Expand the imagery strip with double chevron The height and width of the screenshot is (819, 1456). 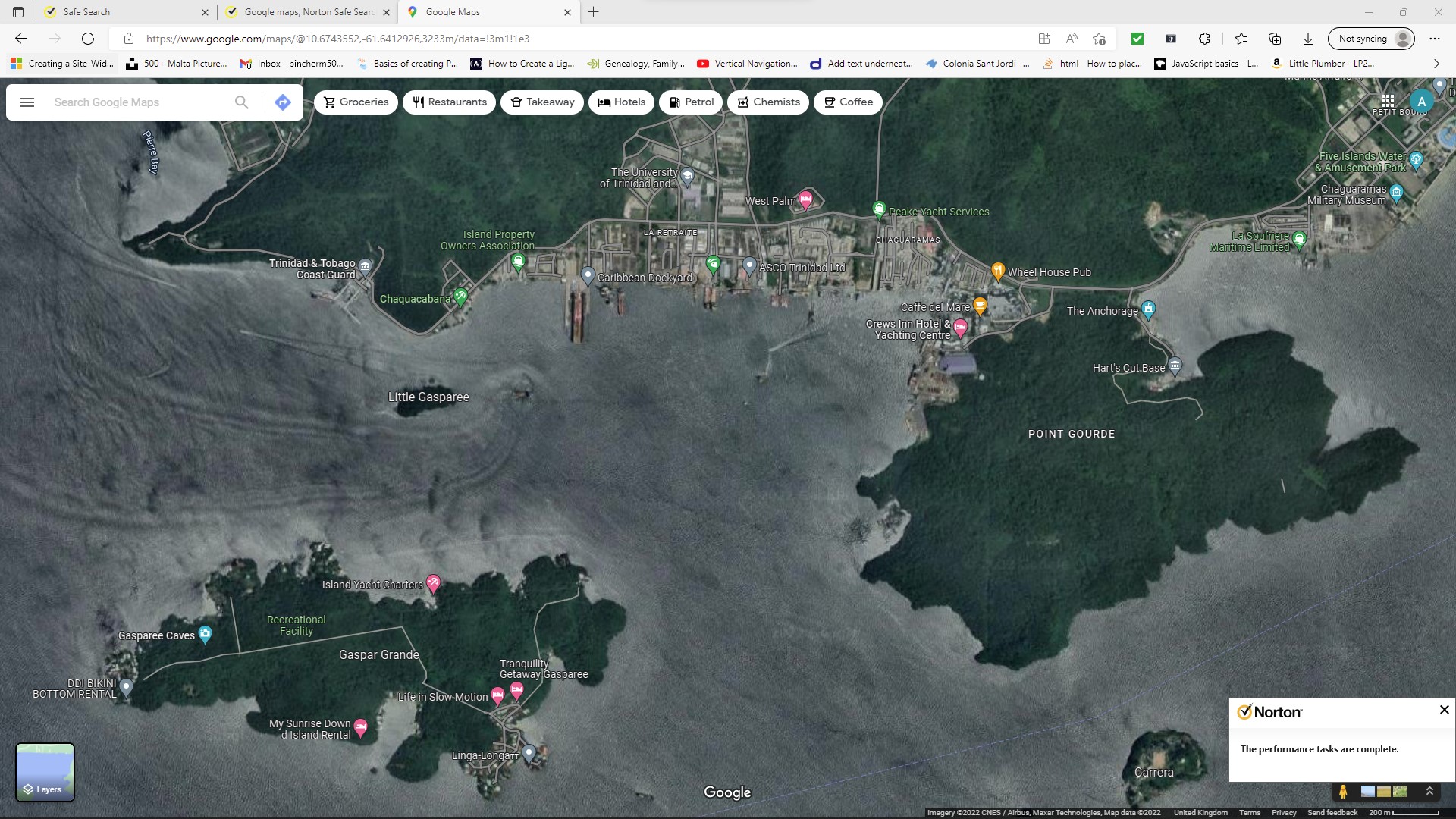1429,791
